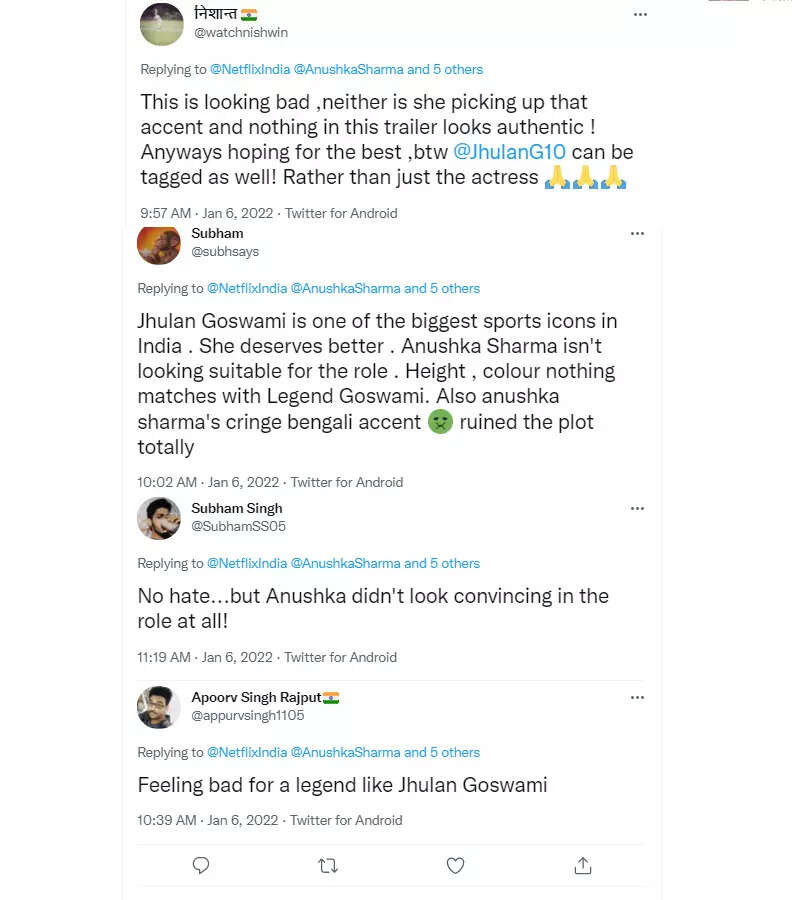Click the 9:57 AM tweet timestamp
Screen dimensions: 792x900
coord(166,213)
